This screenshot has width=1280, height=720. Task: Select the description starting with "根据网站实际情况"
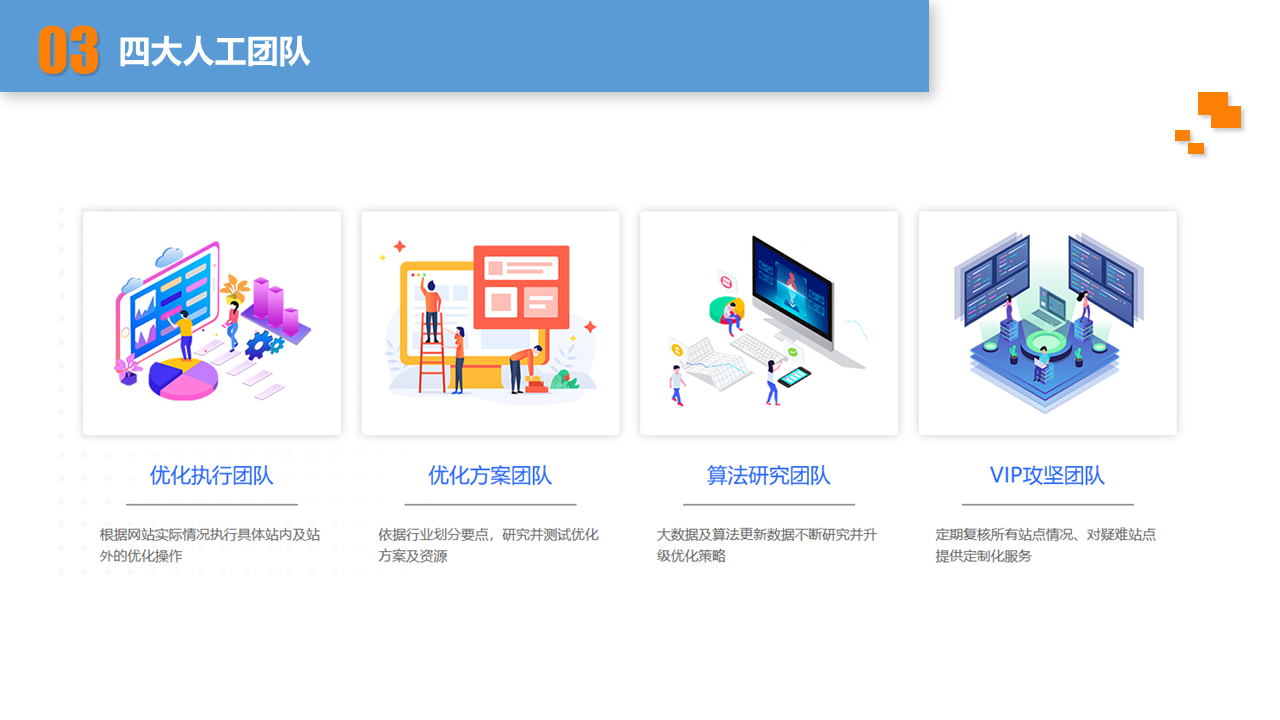210,545
